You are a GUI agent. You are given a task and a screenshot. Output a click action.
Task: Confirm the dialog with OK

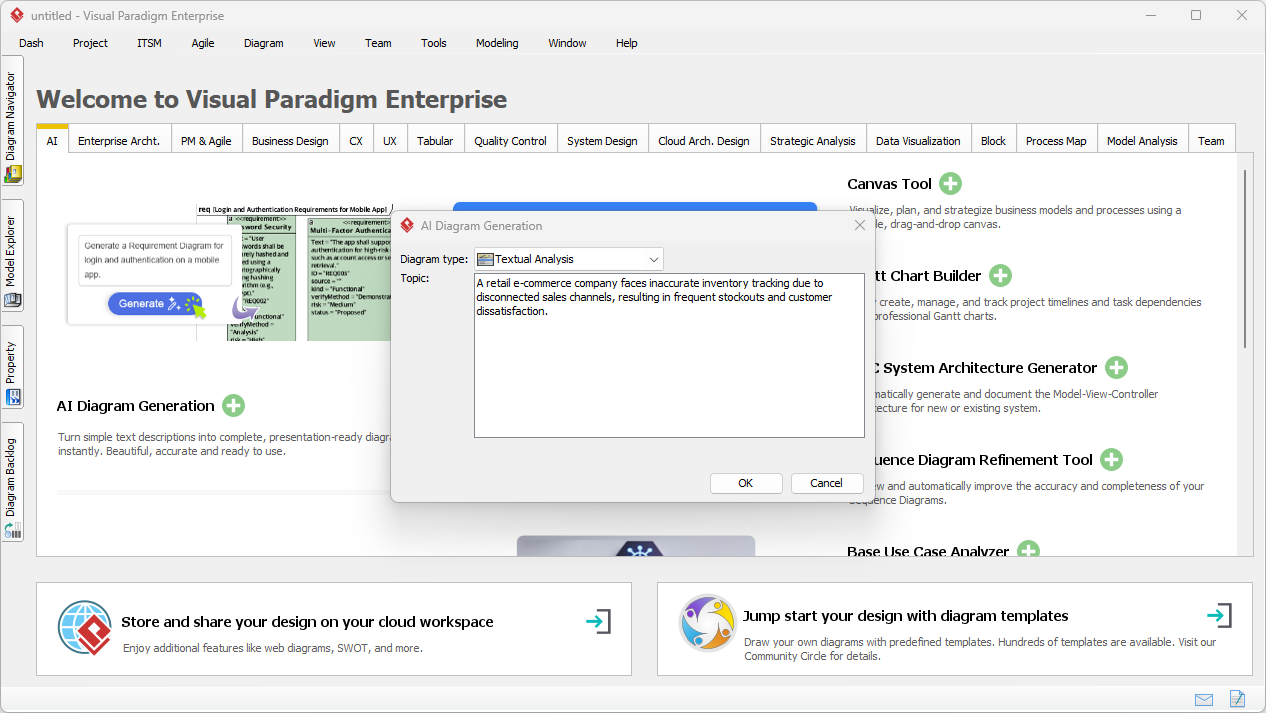tap(746, 483)
